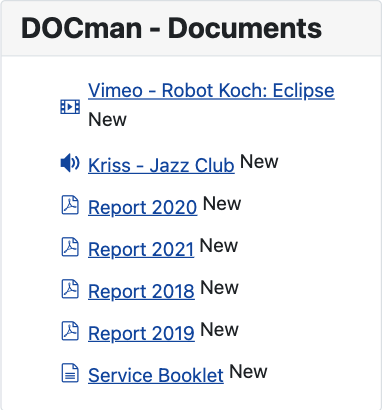Click the New badge after Kriss - Jazz Club

[x=259, y=162]
